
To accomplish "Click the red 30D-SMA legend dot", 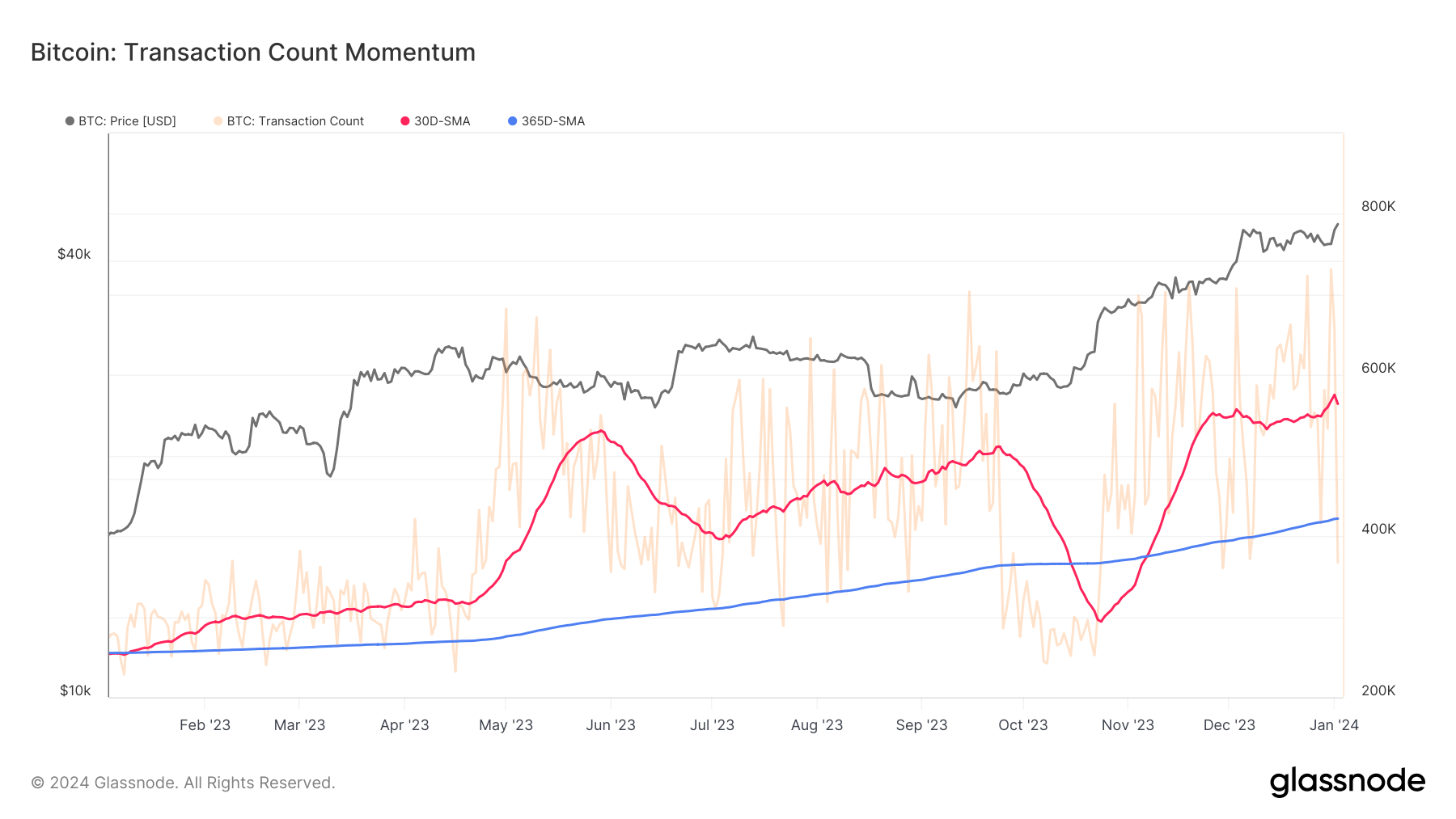I will 404,120.
